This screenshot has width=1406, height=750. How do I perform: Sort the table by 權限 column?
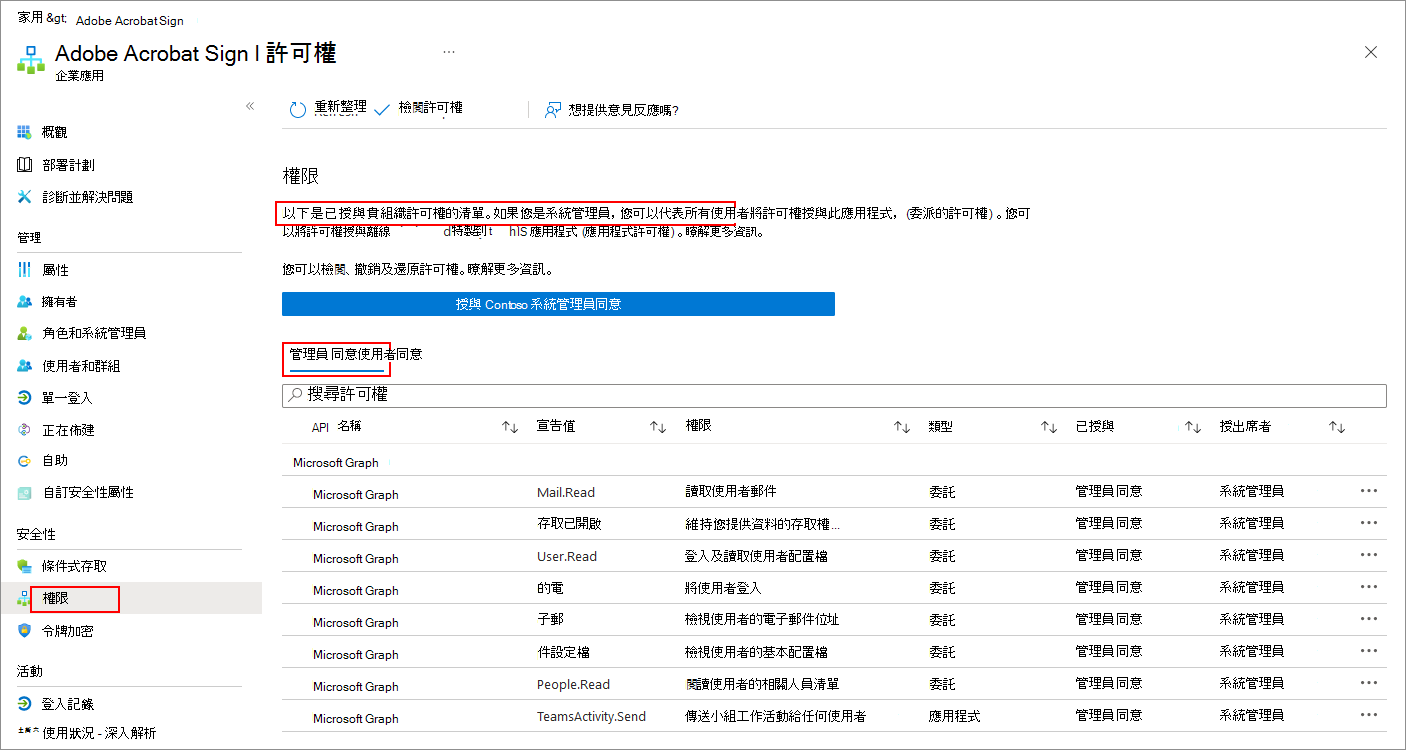click(x=902, y=427)
